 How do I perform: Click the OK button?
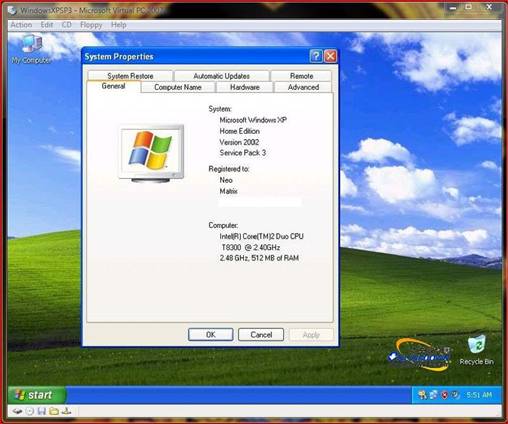(211, 335)
